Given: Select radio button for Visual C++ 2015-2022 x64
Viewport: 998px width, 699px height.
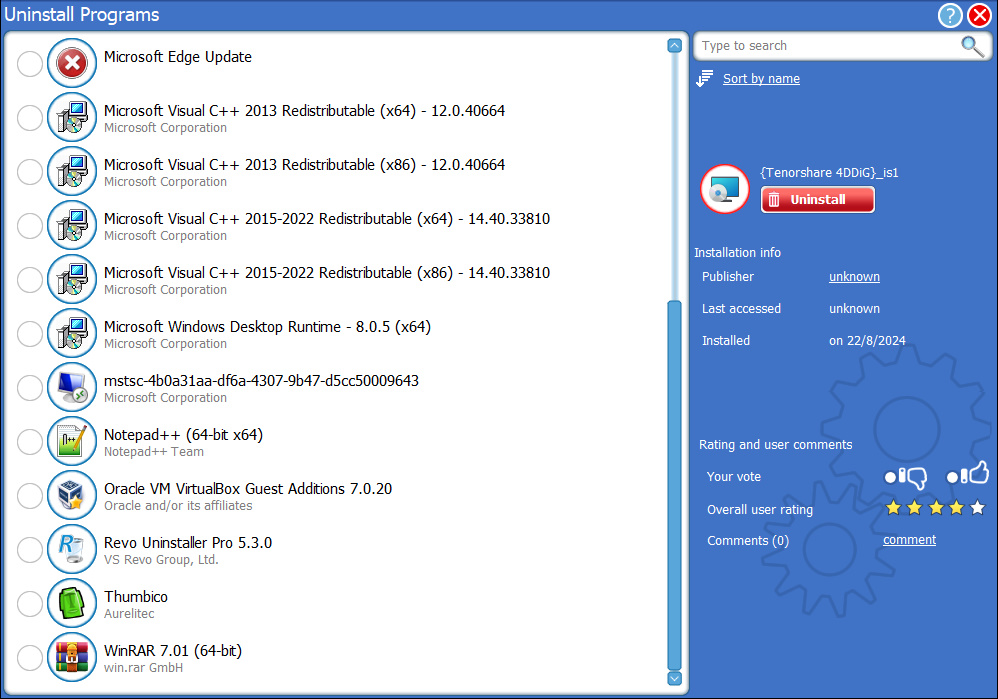Looking at the screenshot, I should coord(30,226).
